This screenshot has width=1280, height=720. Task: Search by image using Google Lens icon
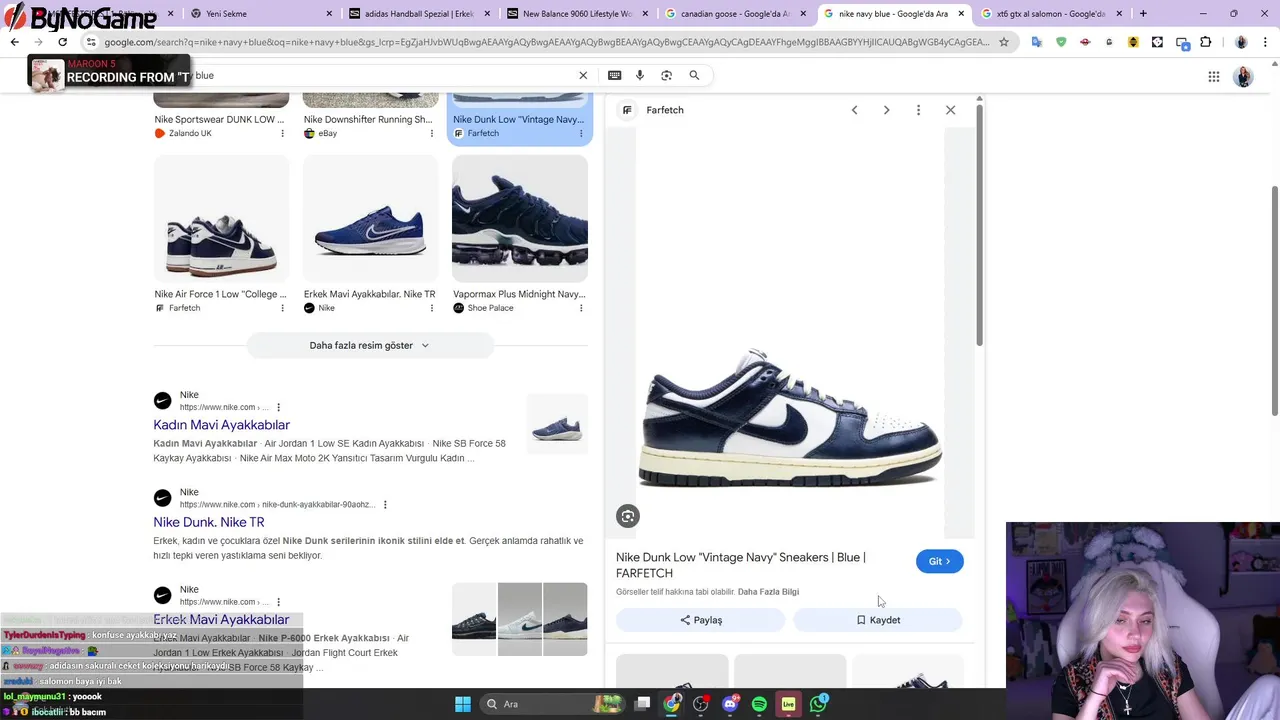tap(666, 75)
